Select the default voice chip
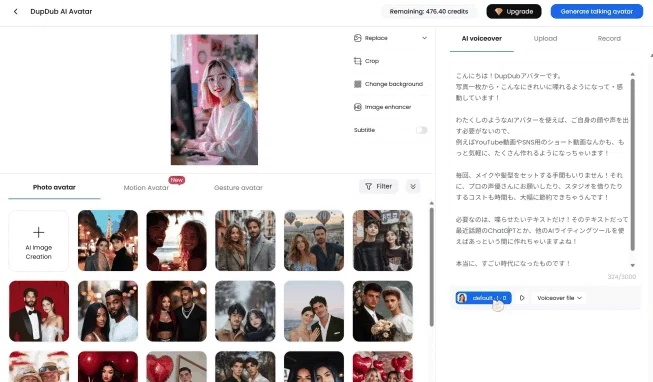This screenshot has height=382, width=653. [484, 298]
